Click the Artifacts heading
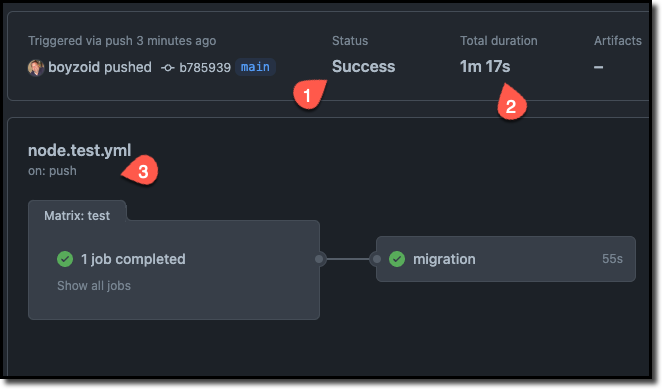 click(x=618, y=41)
